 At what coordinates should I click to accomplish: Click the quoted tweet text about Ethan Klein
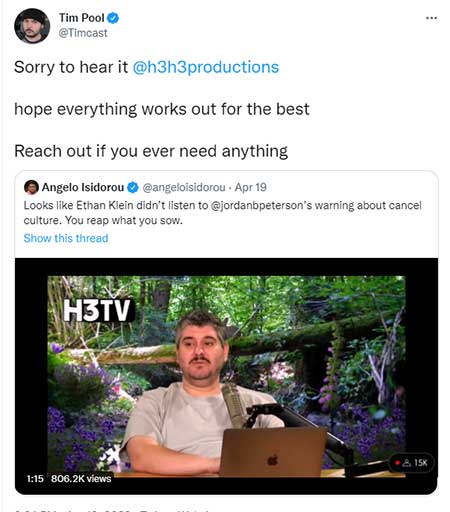click(222, 213)
